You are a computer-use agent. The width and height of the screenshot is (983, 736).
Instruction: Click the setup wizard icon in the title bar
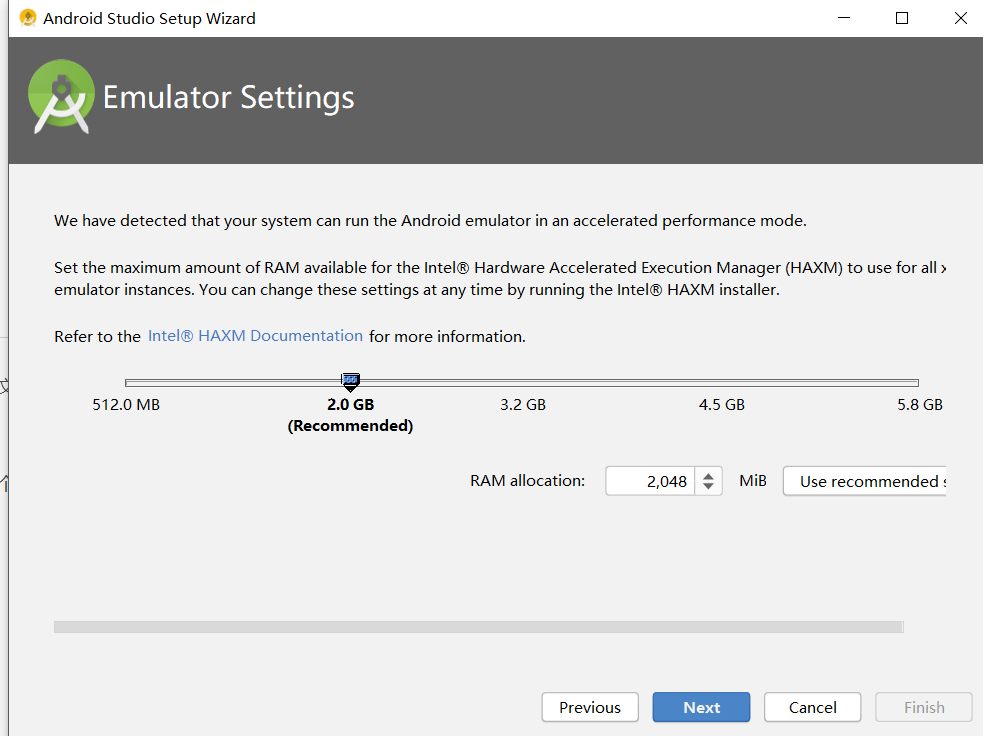[x=27, y=17]
